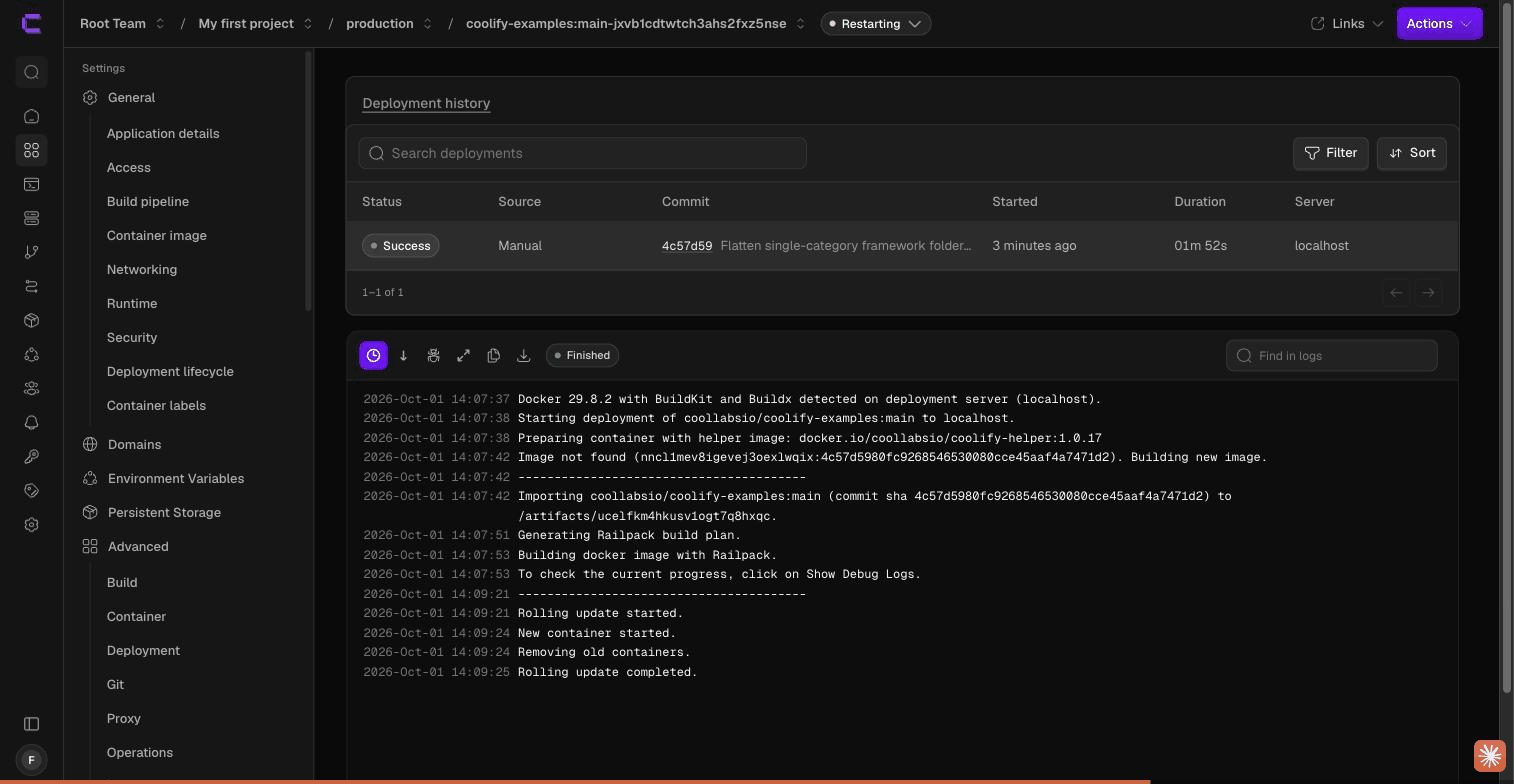1514x784 pixels.
Task: Toggle debug logs with the bug icon
Action: 433,356
